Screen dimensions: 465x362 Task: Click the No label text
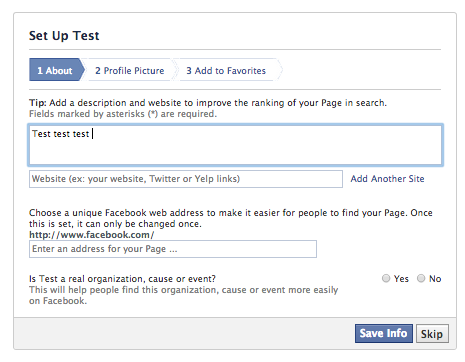pyautogui.click(x=435, y=279)
